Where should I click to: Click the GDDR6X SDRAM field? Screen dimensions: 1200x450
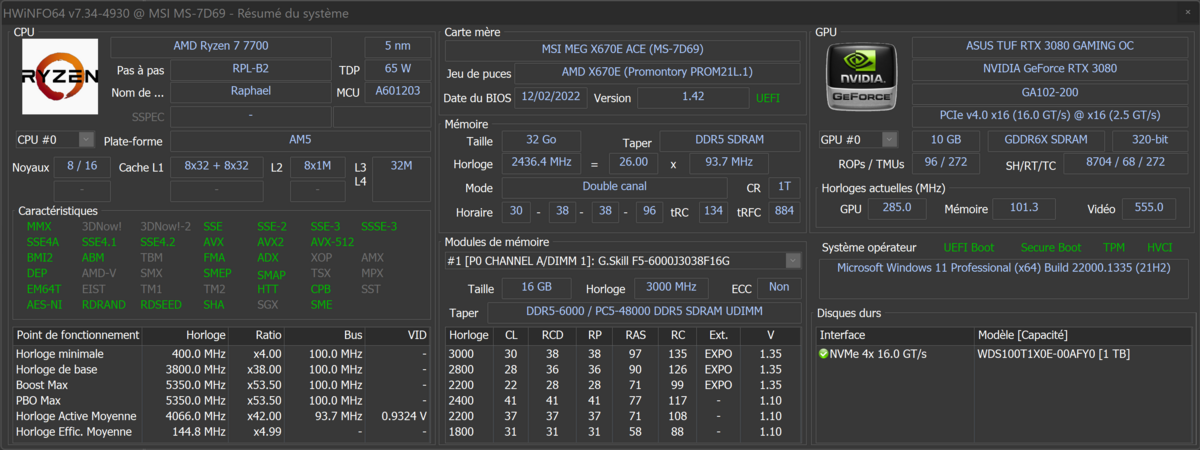click(x=1045, y=140)
